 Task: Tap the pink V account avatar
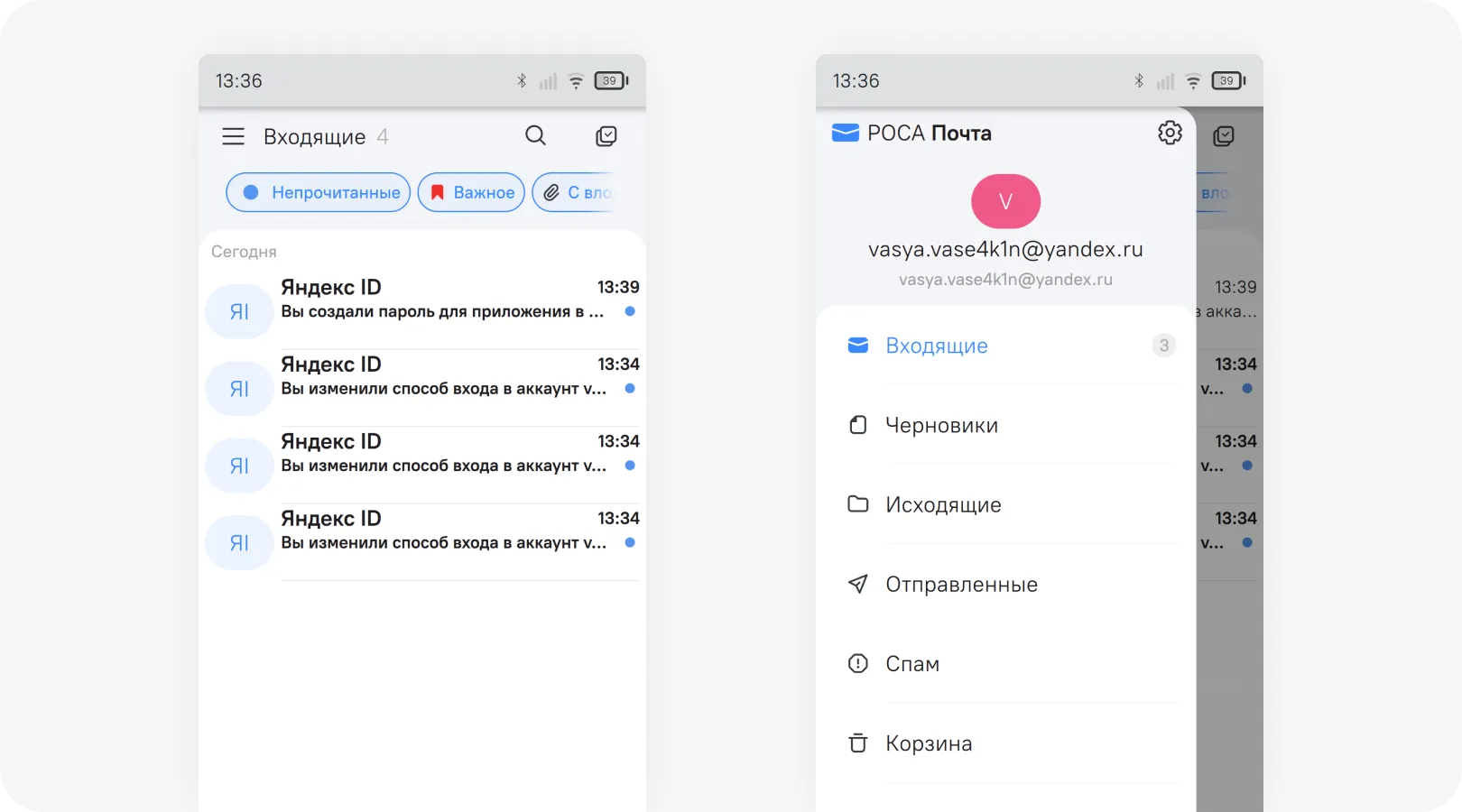pyautogui.click(x=1005, y=201)
